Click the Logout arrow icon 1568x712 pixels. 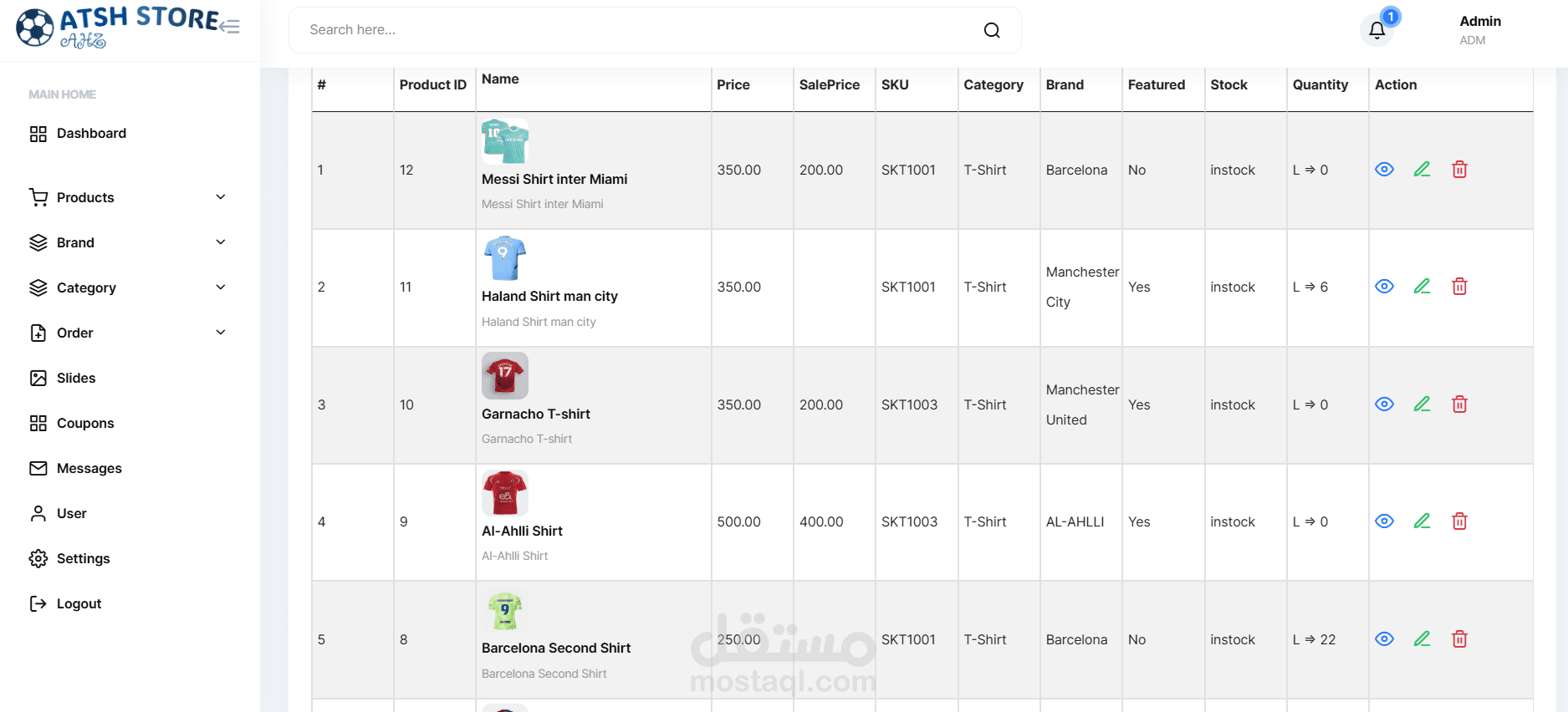click(38, 603)
